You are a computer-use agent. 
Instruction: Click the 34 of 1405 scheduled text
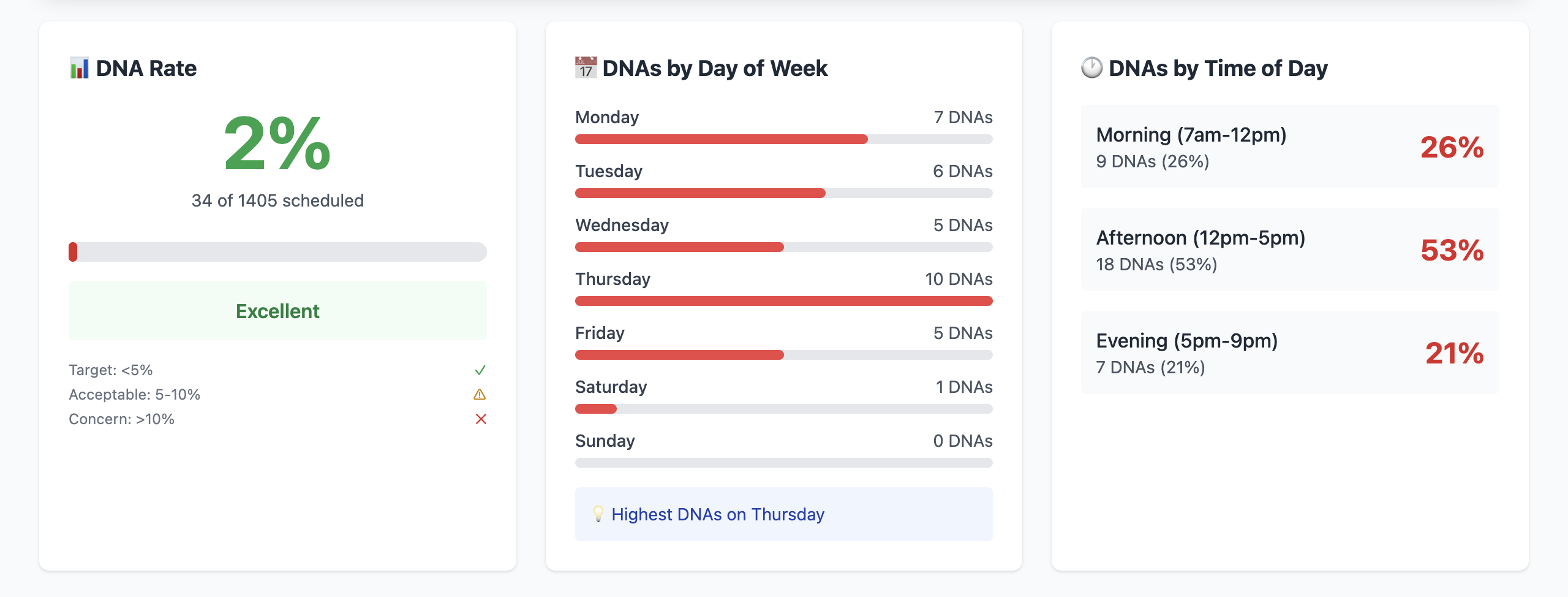coord(277,200)
